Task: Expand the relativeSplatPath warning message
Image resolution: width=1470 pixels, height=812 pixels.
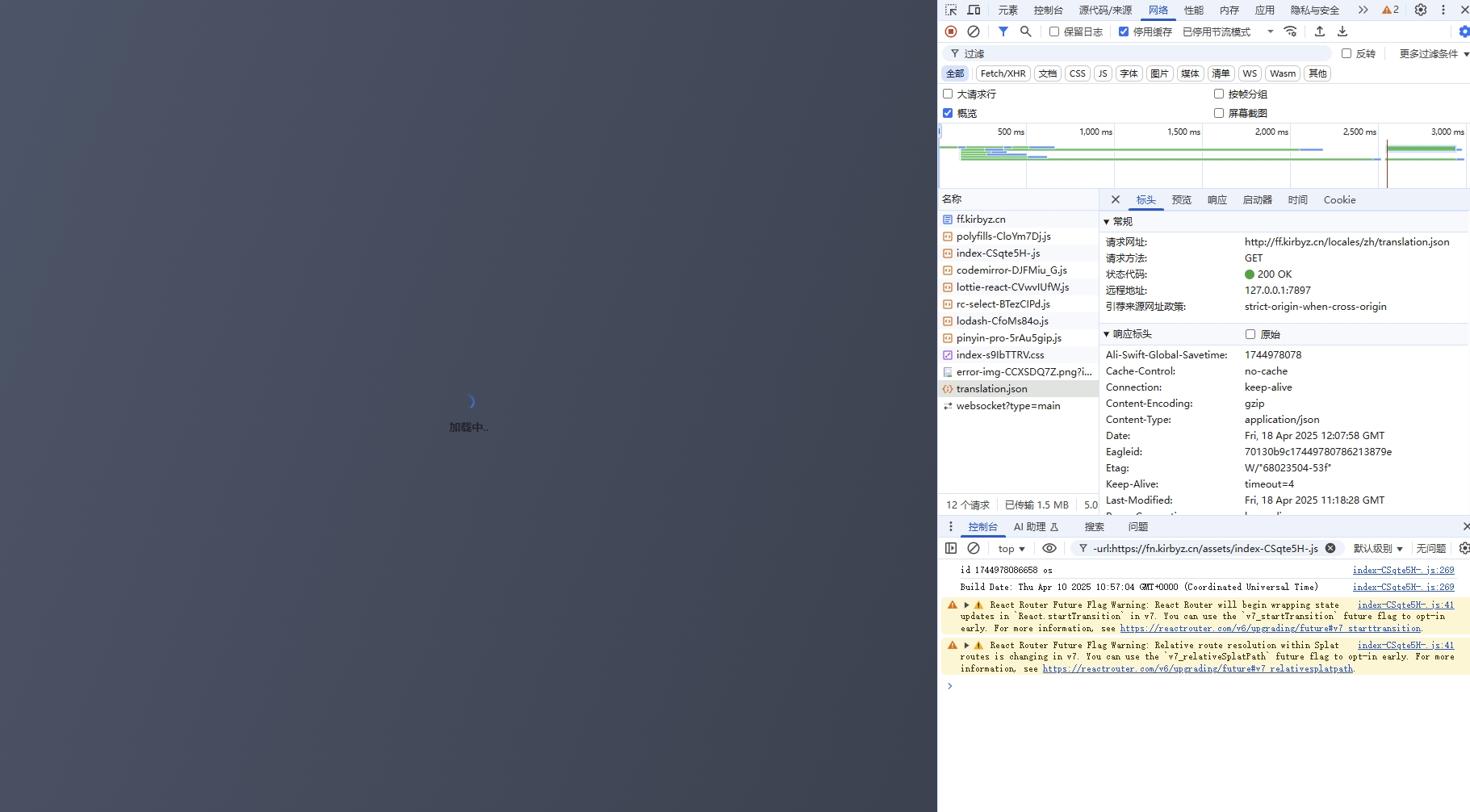Action: click(966, 645)
